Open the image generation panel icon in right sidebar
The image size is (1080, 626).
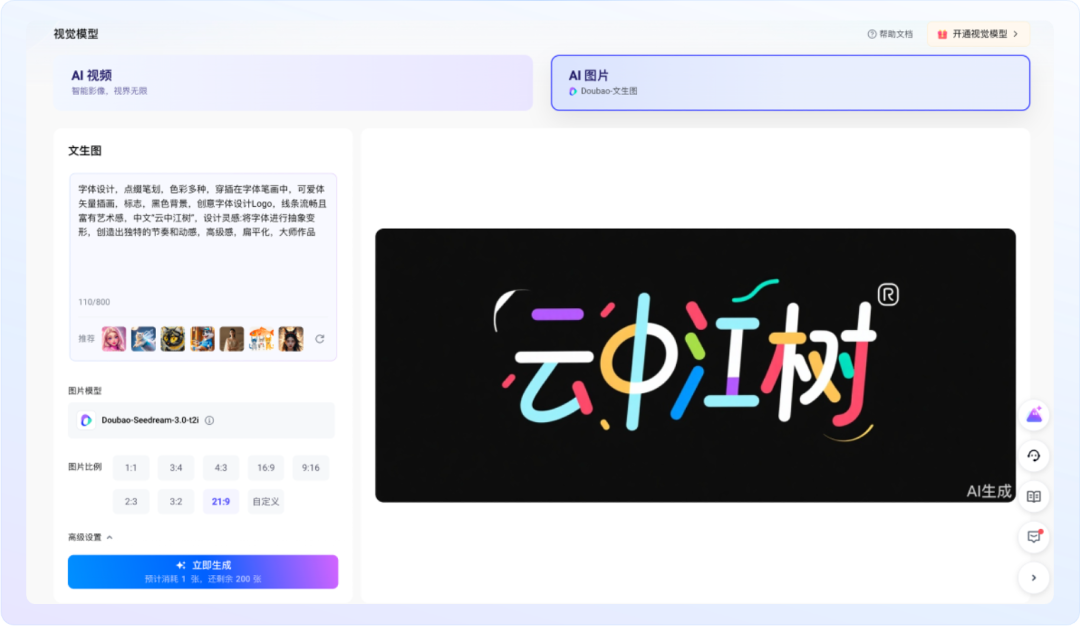tap(1034, 414)
